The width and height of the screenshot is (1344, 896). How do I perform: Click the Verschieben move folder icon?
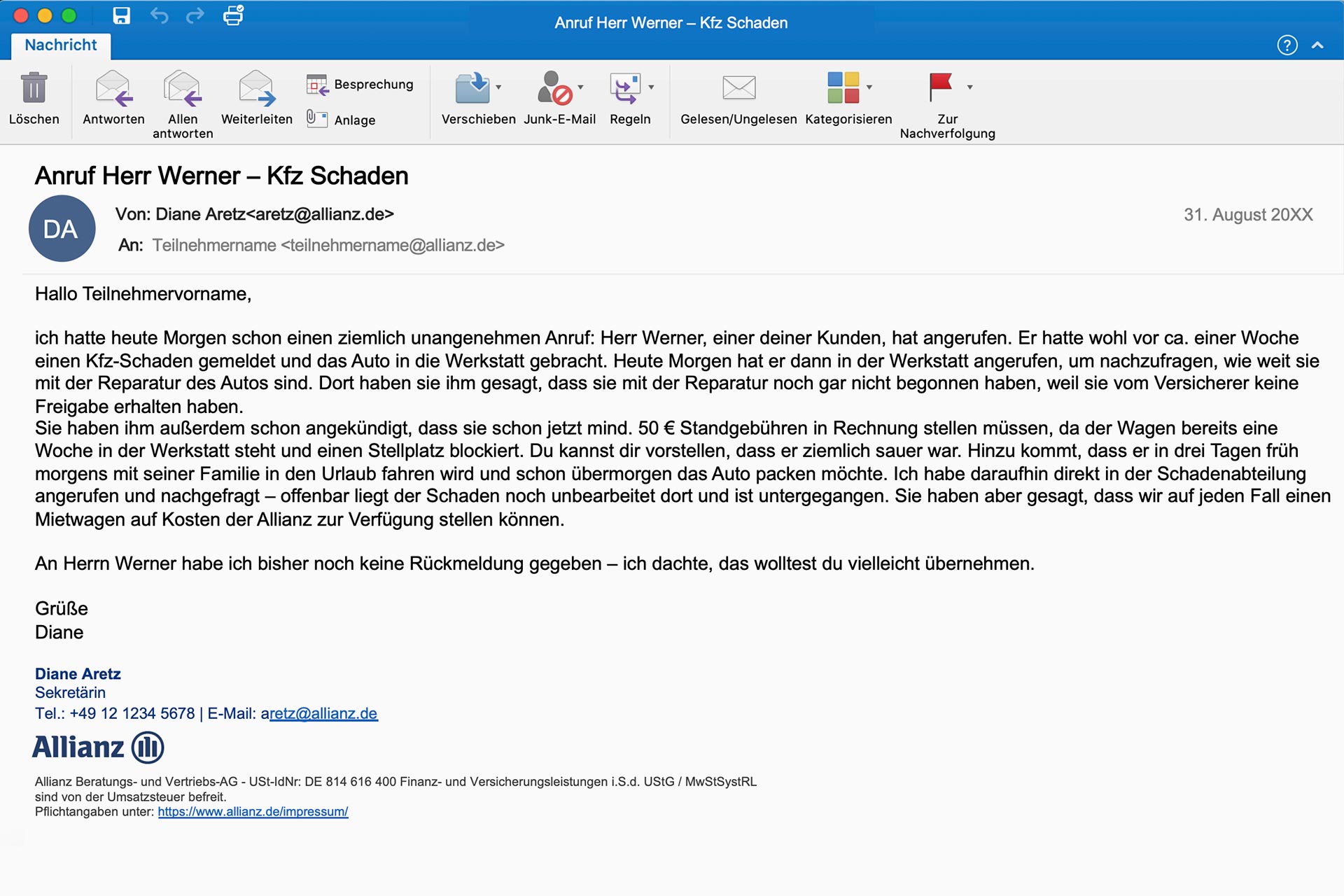(472, 88)
